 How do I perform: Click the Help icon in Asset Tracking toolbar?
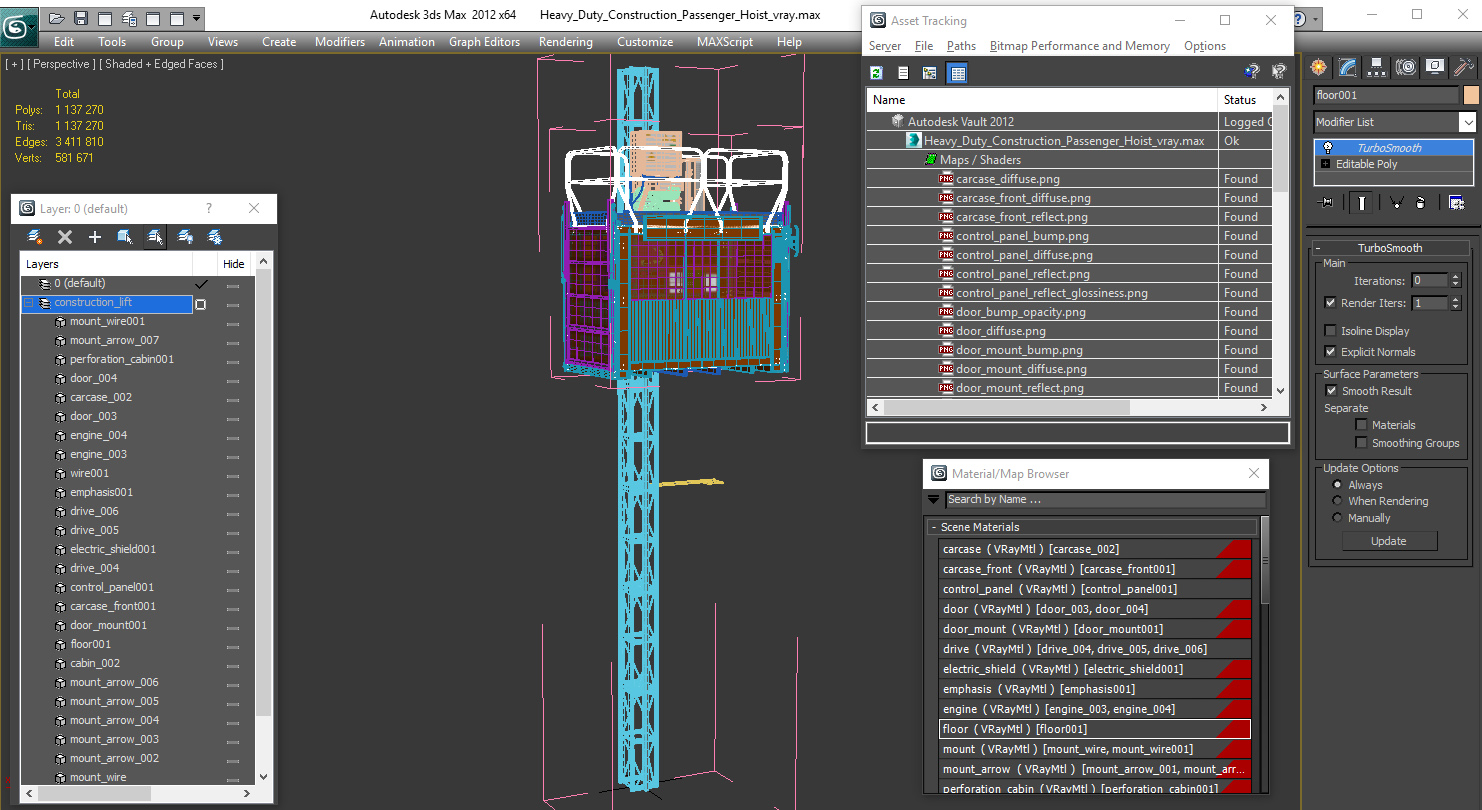tap(1251, 72)
